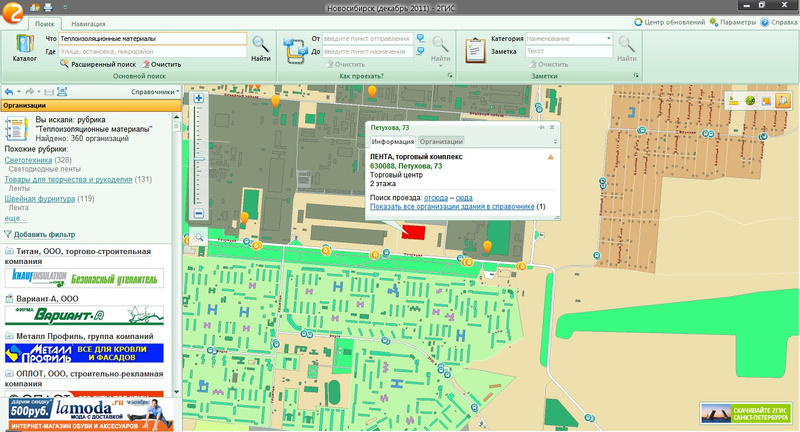
Task: Open Центр обновлений update center
Action: [669, 22]
